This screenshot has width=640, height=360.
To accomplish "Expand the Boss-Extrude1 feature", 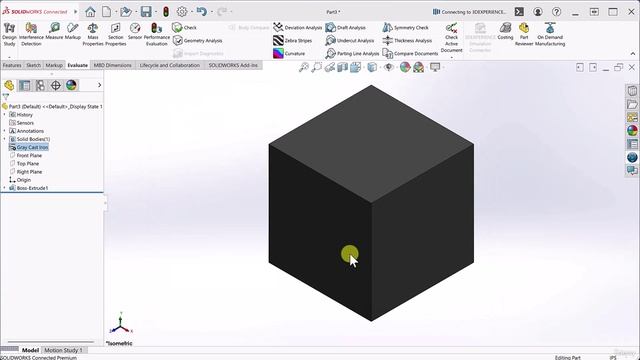I will click(4, 188).
